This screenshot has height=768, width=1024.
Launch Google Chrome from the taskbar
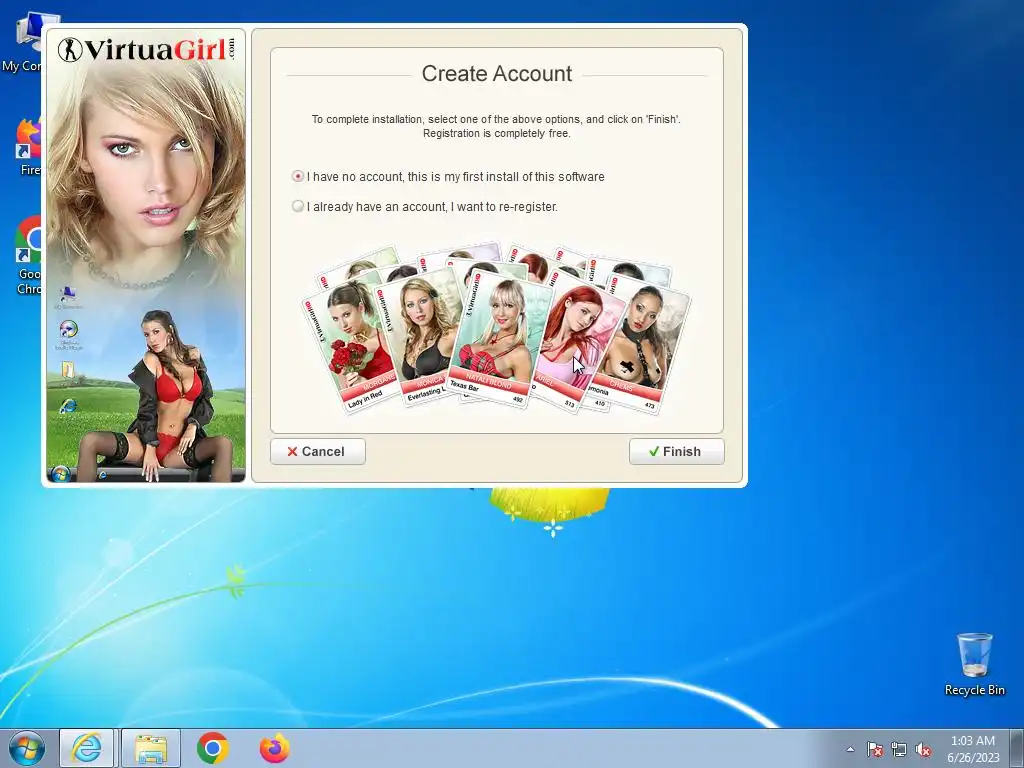point(212,748)
